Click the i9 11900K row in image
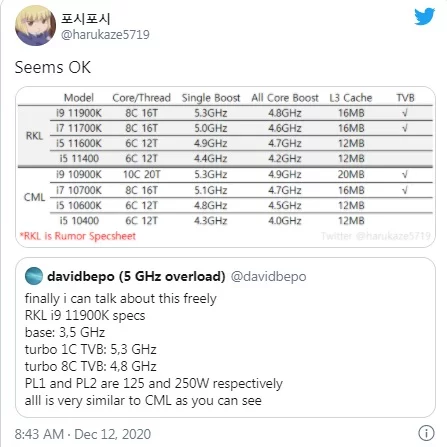447x447 pixels. pos(242,113)
